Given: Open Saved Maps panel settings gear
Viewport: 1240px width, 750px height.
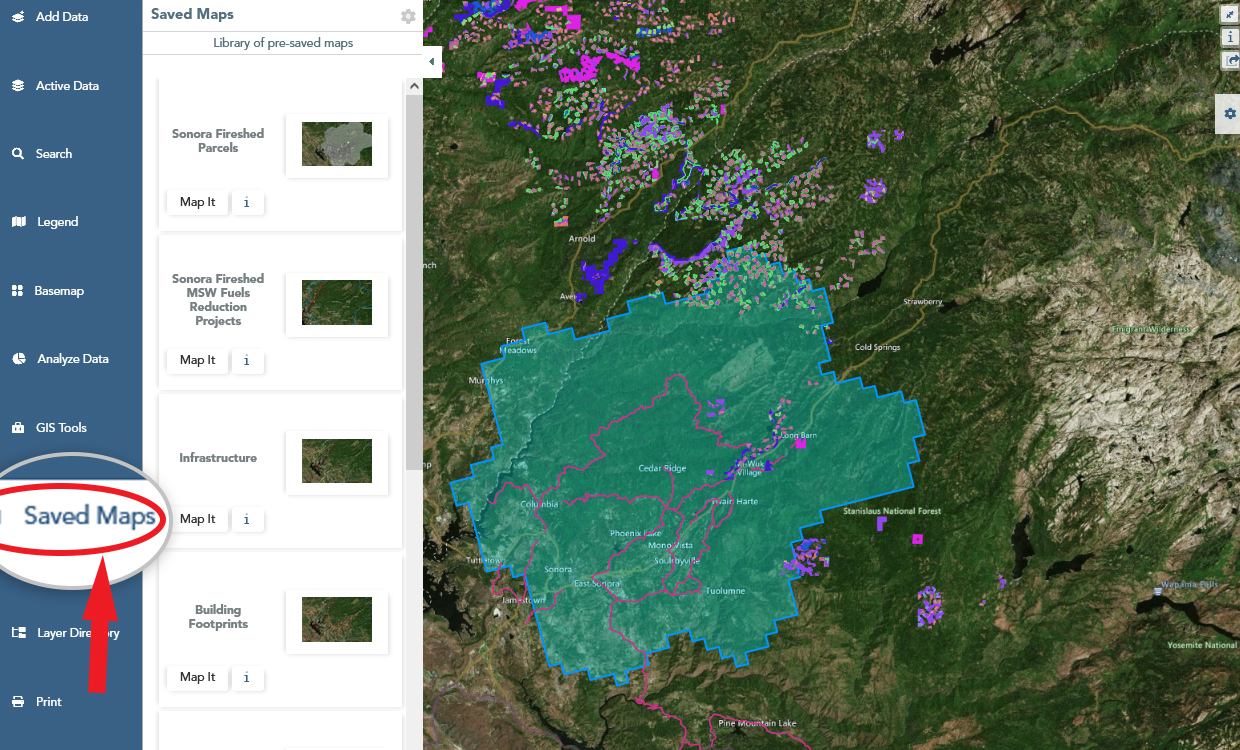Looking at the screenshot, I should pos(408,16).
